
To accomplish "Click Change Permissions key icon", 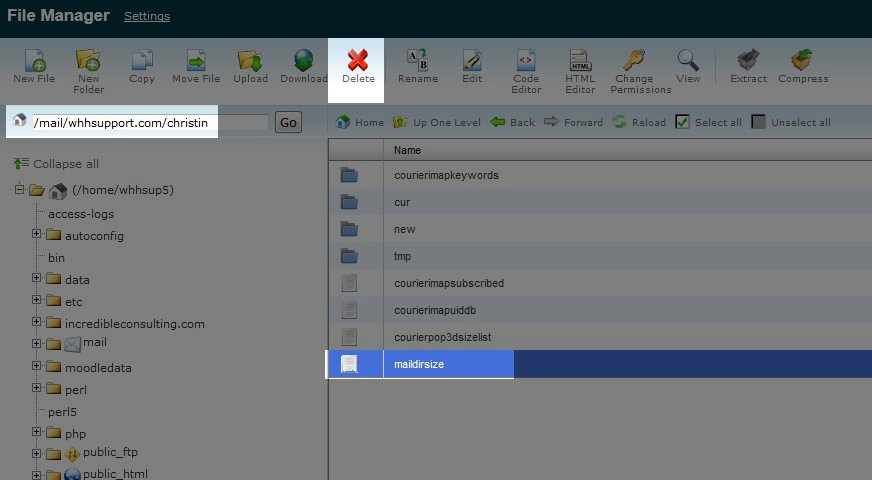I will point(634,60).
